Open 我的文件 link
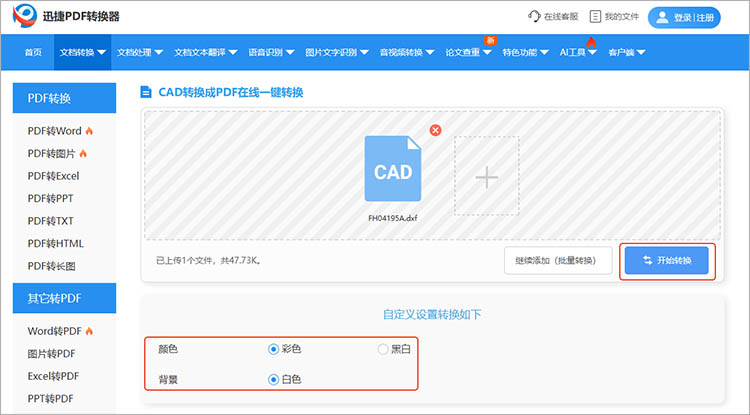Image resolution: width=750 pixels, height=415 pixels. (x=621, y=17)
